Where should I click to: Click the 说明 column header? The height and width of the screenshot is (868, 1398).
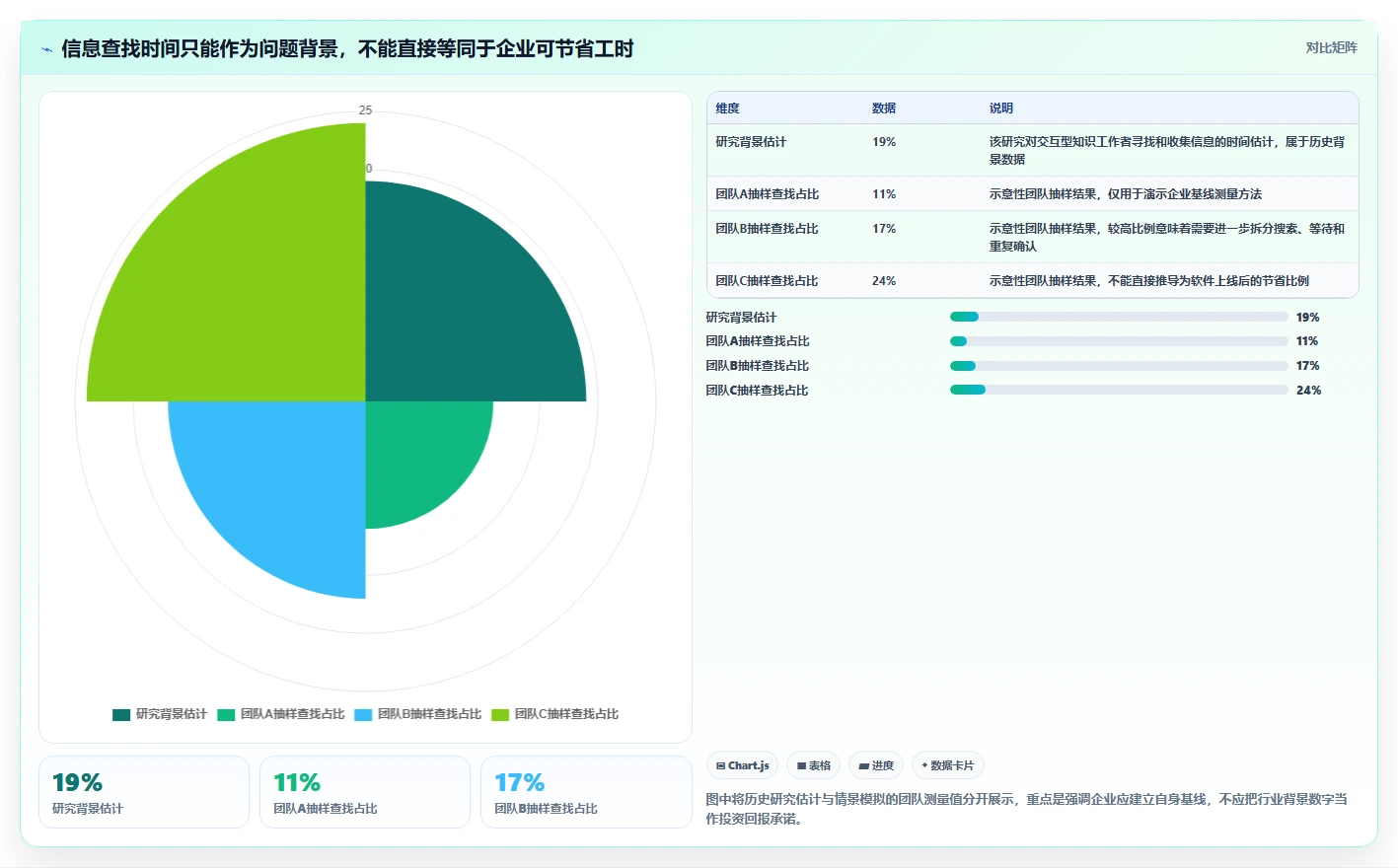tap(1001, 108)
